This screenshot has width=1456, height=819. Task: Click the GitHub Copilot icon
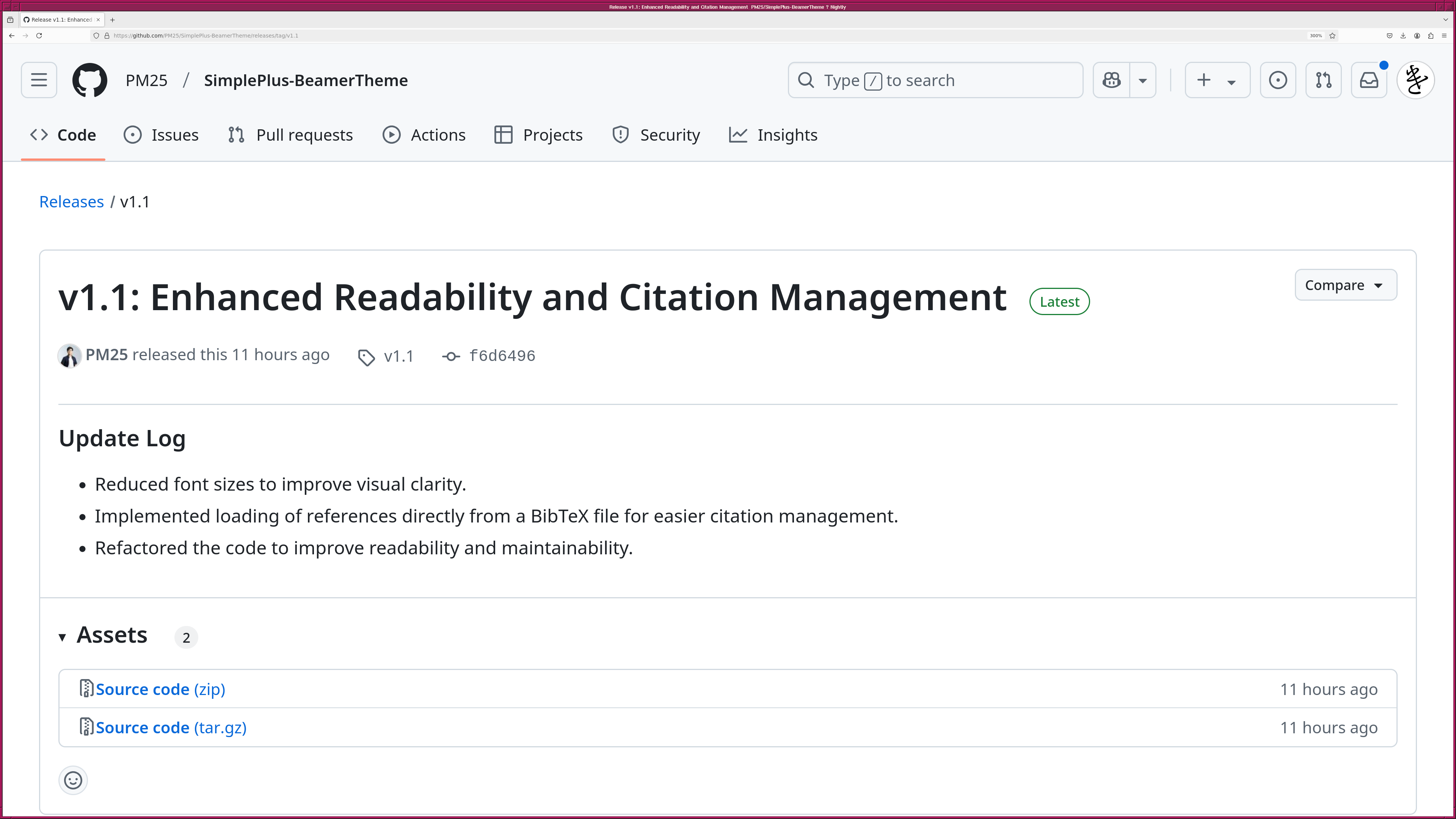point(1112,80)
